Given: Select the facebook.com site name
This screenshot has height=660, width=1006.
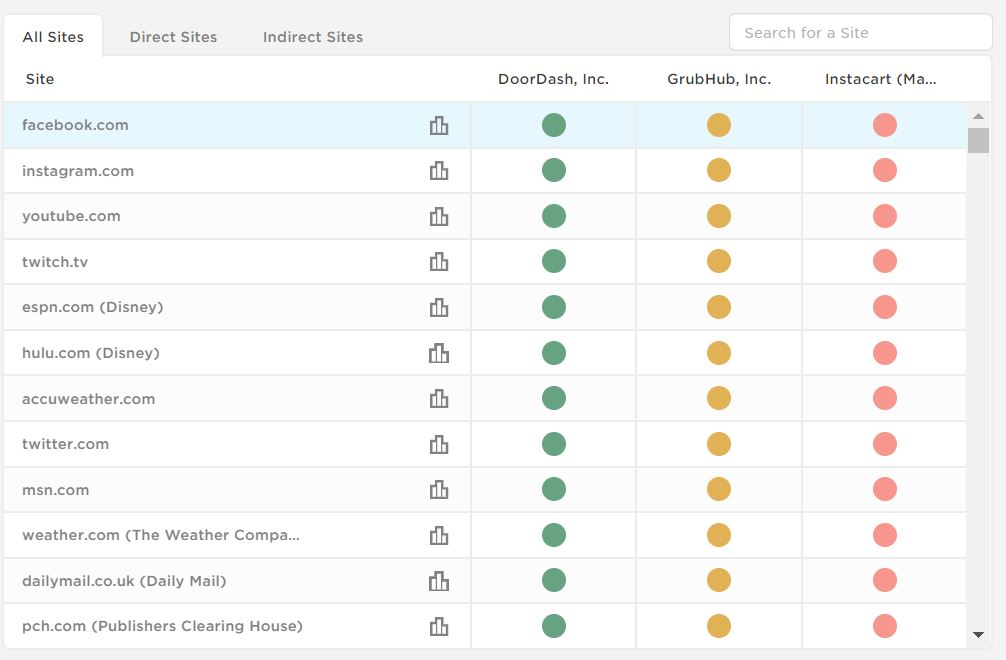Looking at the screenshot, I should [75, 125].
